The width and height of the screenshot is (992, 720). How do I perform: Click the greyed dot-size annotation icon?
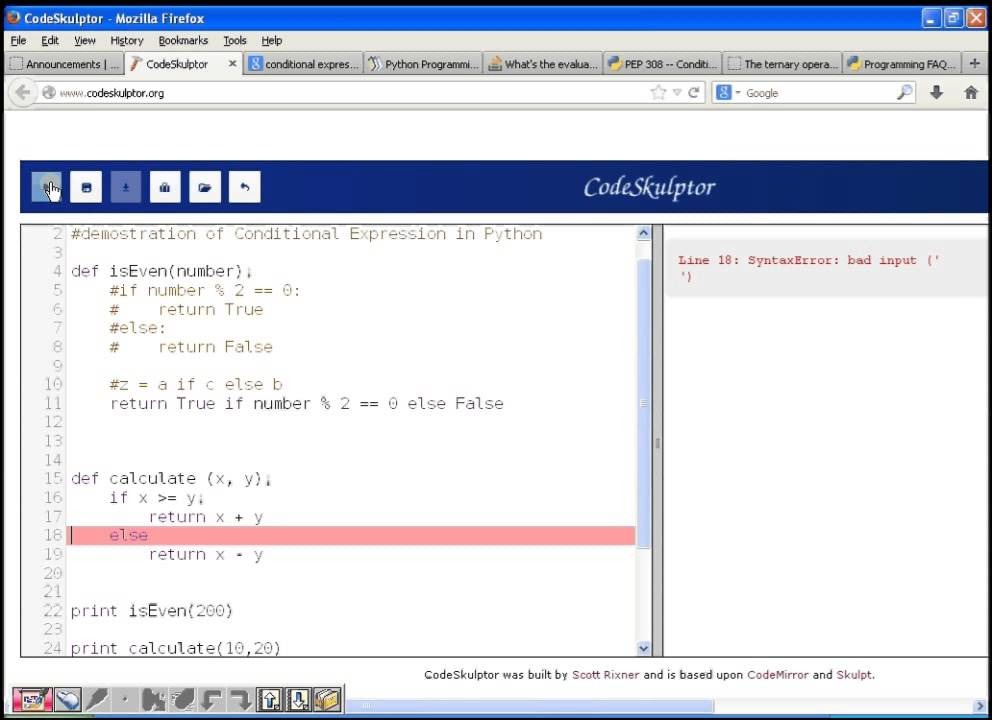click(125, 700)
